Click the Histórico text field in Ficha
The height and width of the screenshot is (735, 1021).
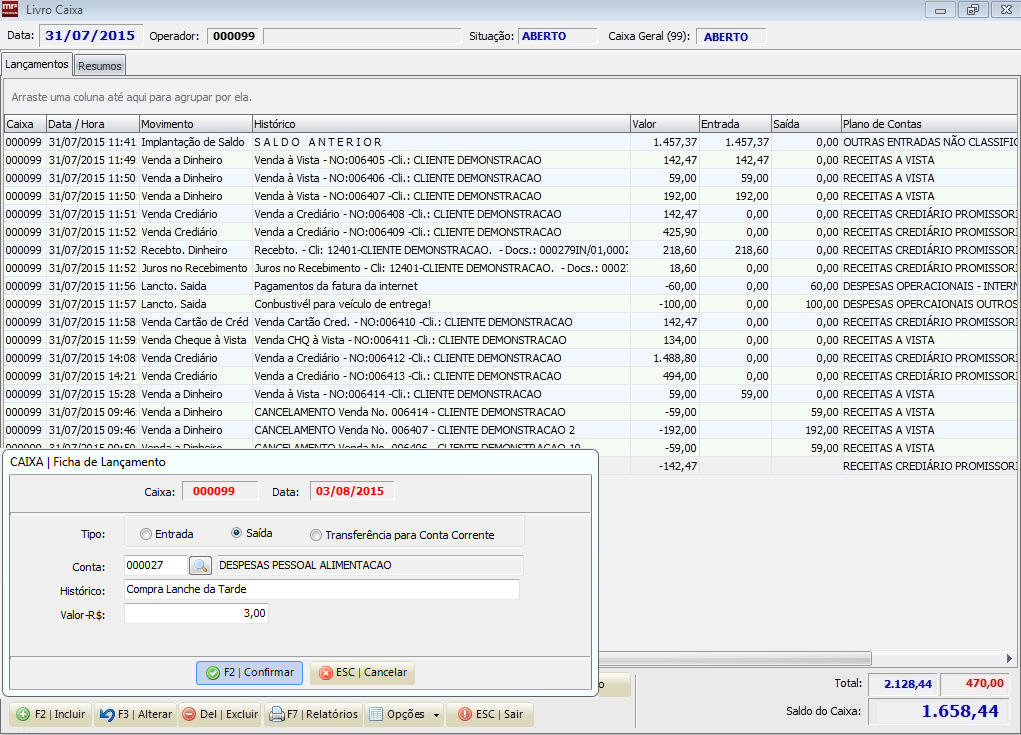click(x=322, y=589)
